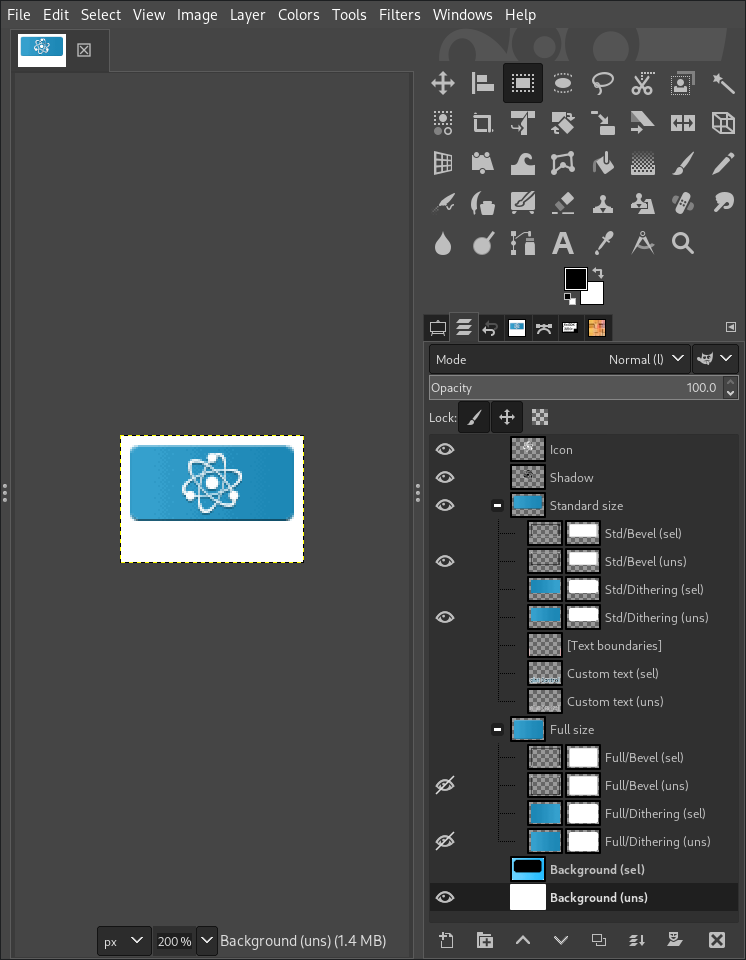This screenshot has height=960, width=746.
Task: Create a new layer group
Action: (x=484, y=940)
